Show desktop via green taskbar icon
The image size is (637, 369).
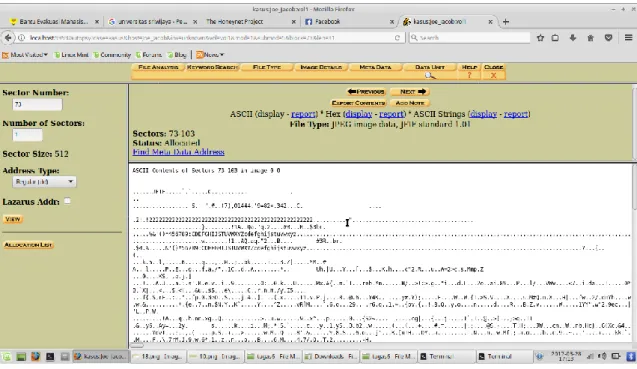(21, 356)
